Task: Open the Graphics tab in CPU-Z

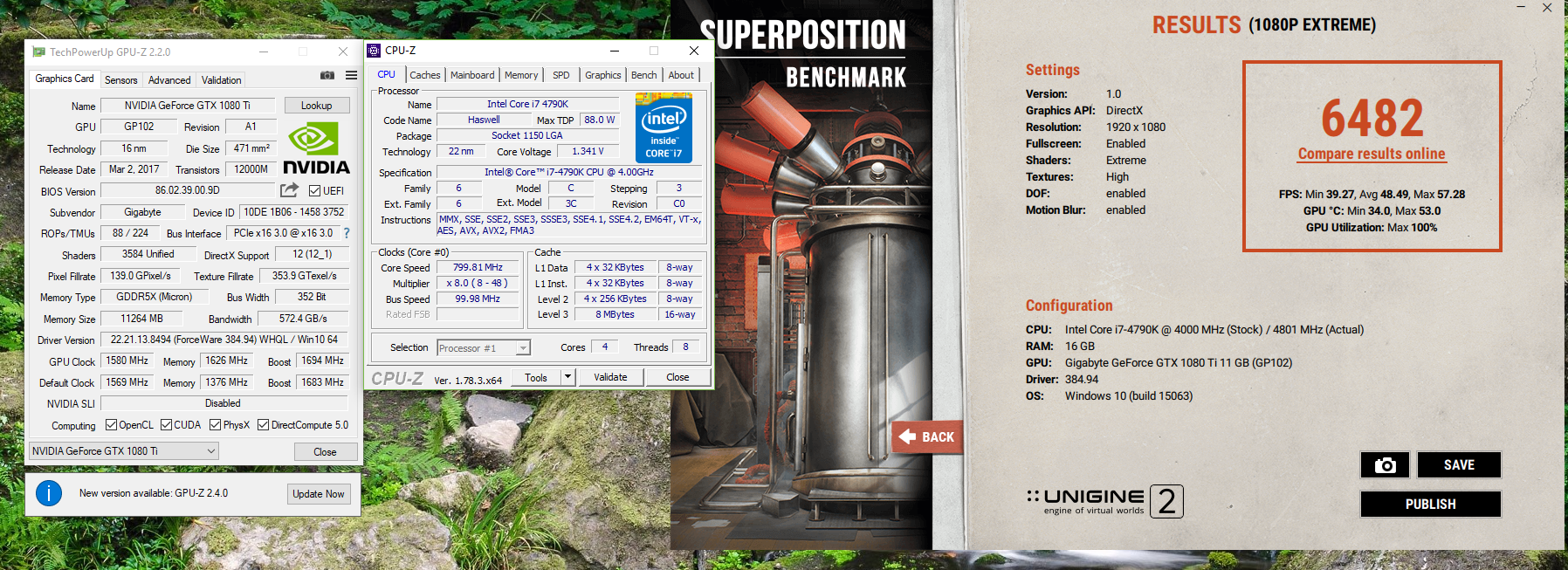Action: (x=603, y=75)
